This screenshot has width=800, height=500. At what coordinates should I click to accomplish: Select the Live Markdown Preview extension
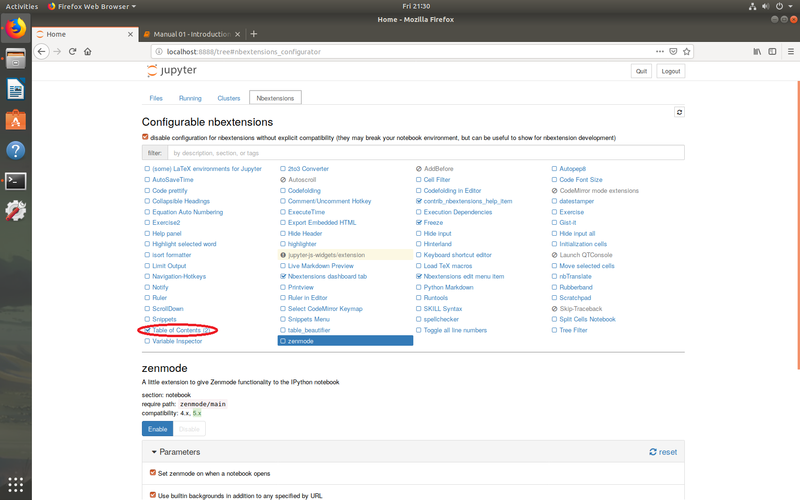coord(320,266)
